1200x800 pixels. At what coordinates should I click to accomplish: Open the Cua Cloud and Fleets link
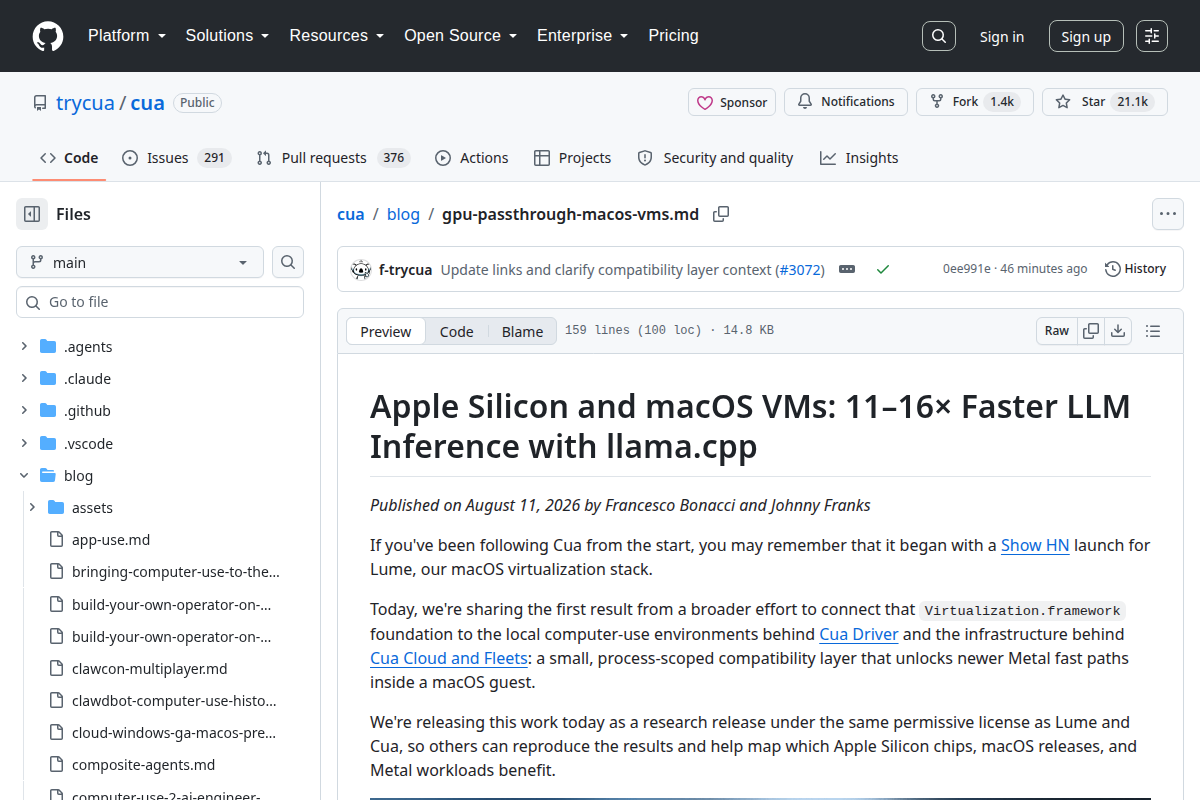[x=449, y=658]
